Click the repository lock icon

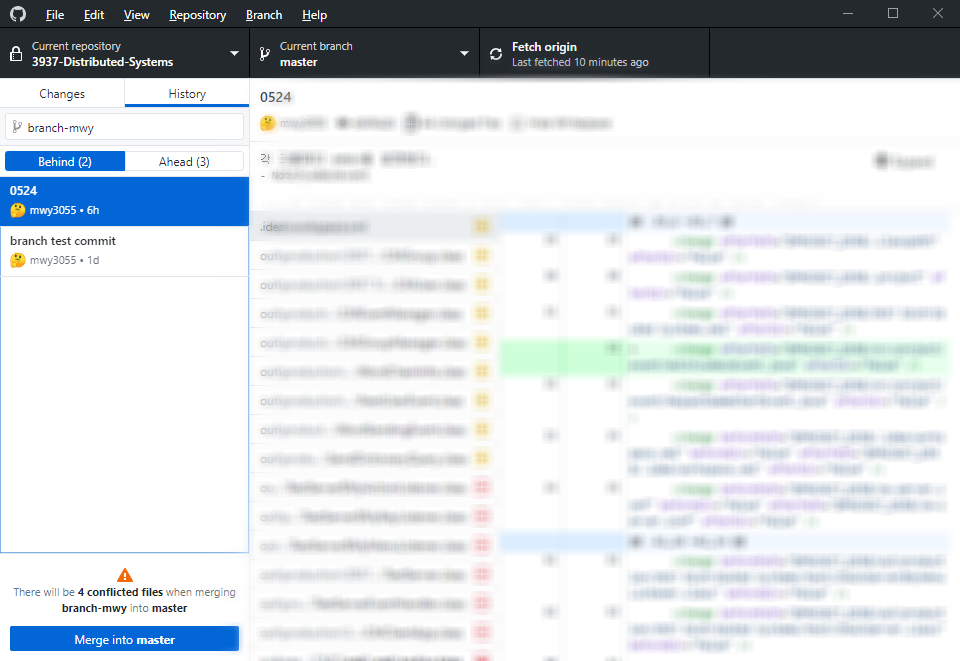point(17,54)
